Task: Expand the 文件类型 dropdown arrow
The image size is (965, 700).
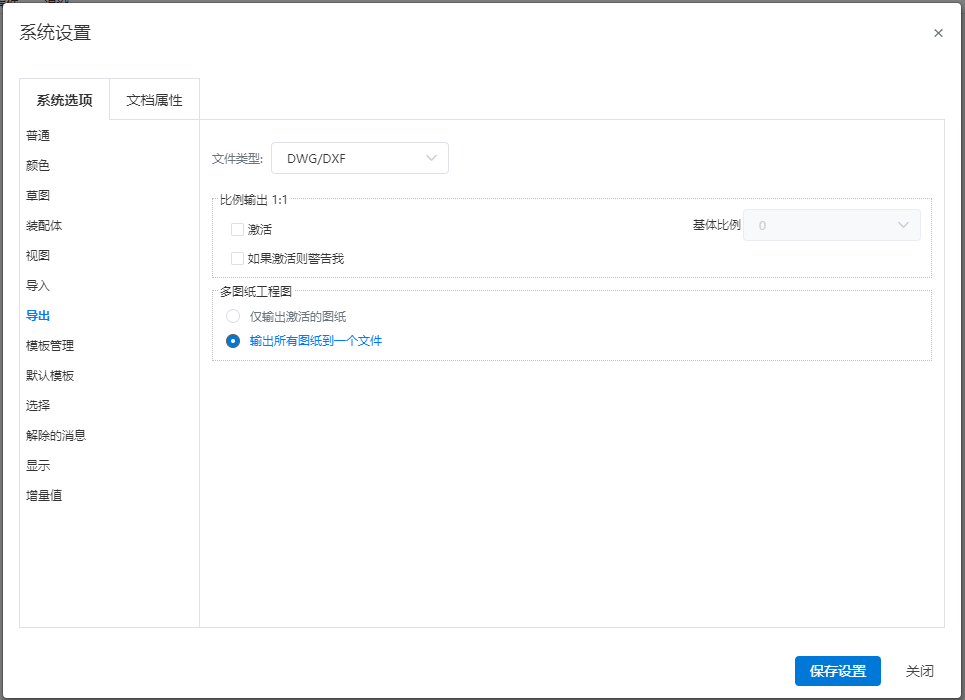Action: pos(431,158)
